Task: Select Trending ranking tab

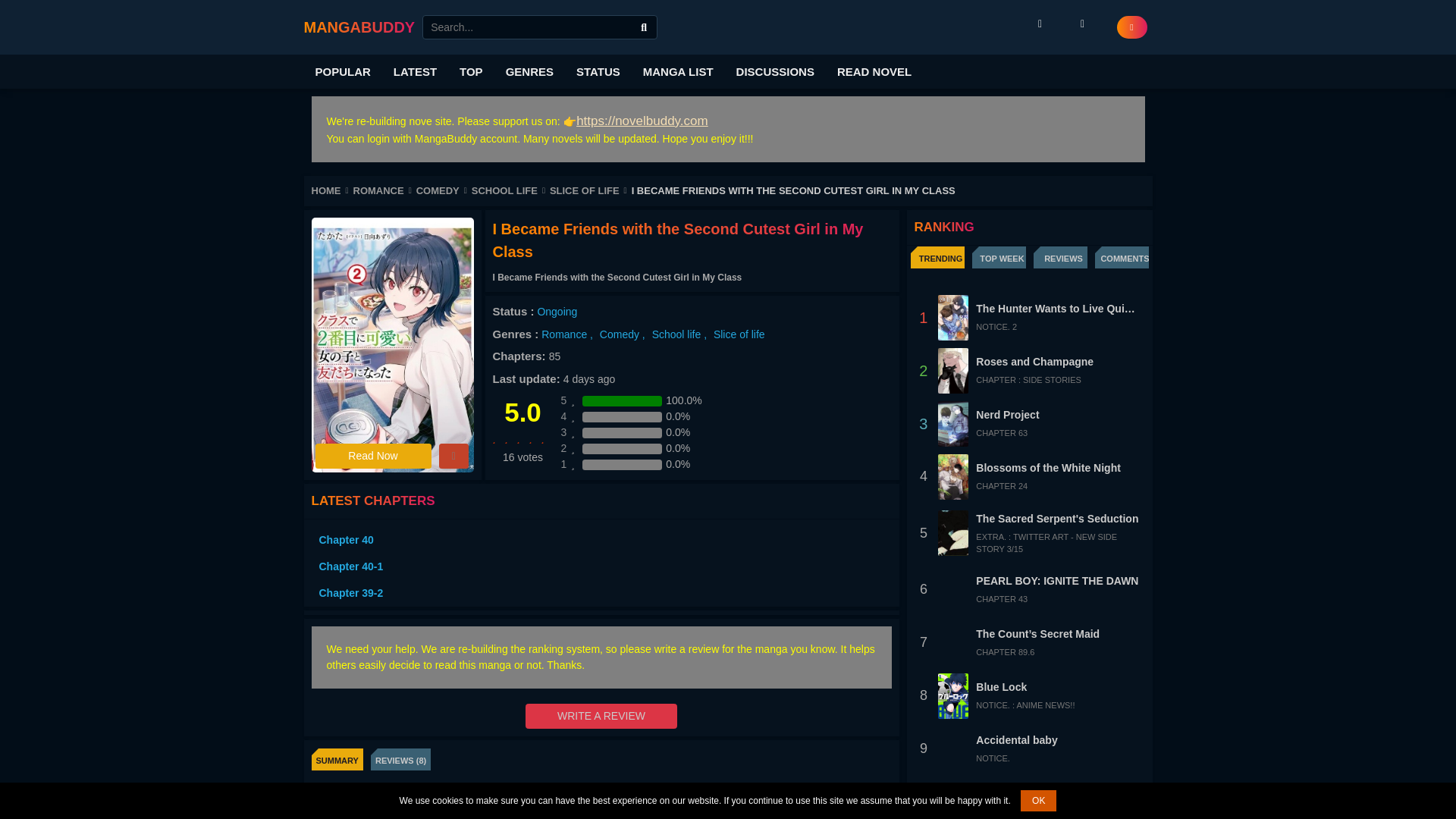Action: [938, 258]
